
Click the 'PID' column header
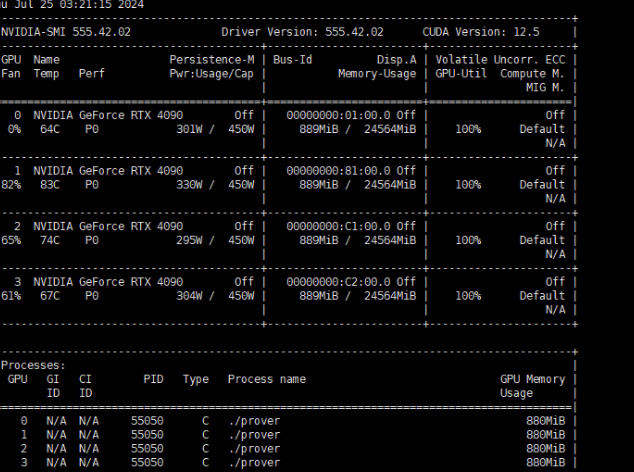[x=153, y=379]
